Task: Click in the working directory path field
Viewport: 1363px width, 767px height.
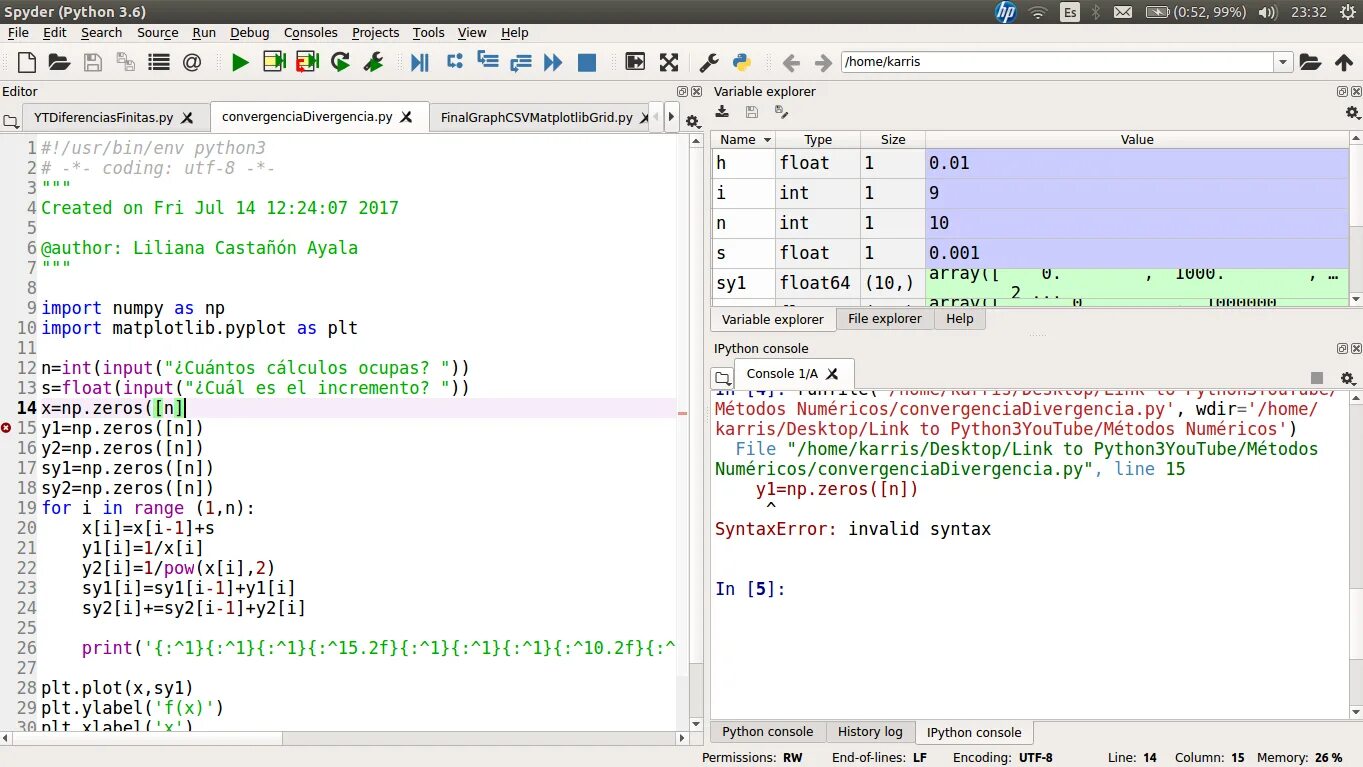Action: [x=1057, y=62]
